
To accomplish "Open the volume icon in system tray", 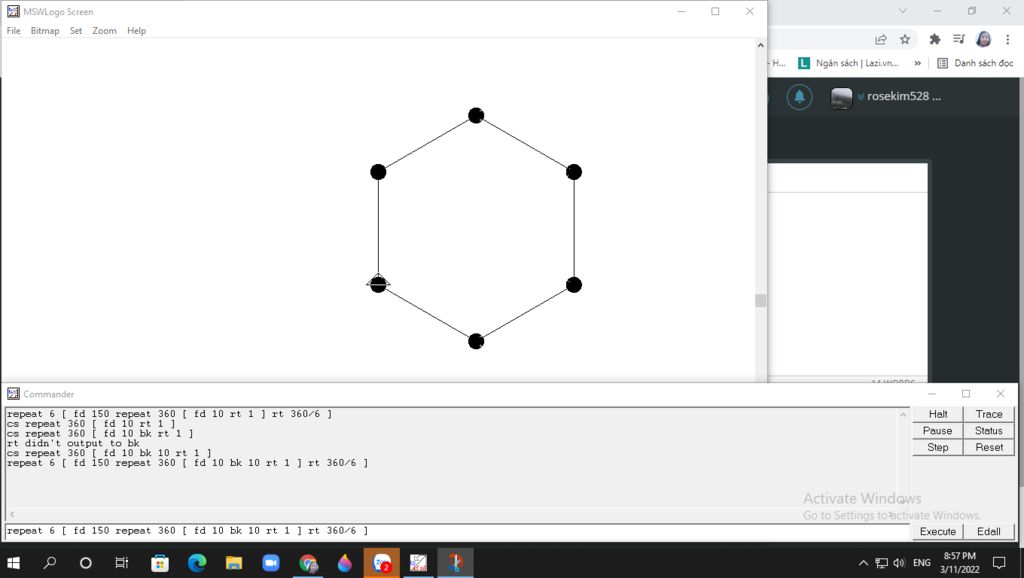I will pos(899,562).
